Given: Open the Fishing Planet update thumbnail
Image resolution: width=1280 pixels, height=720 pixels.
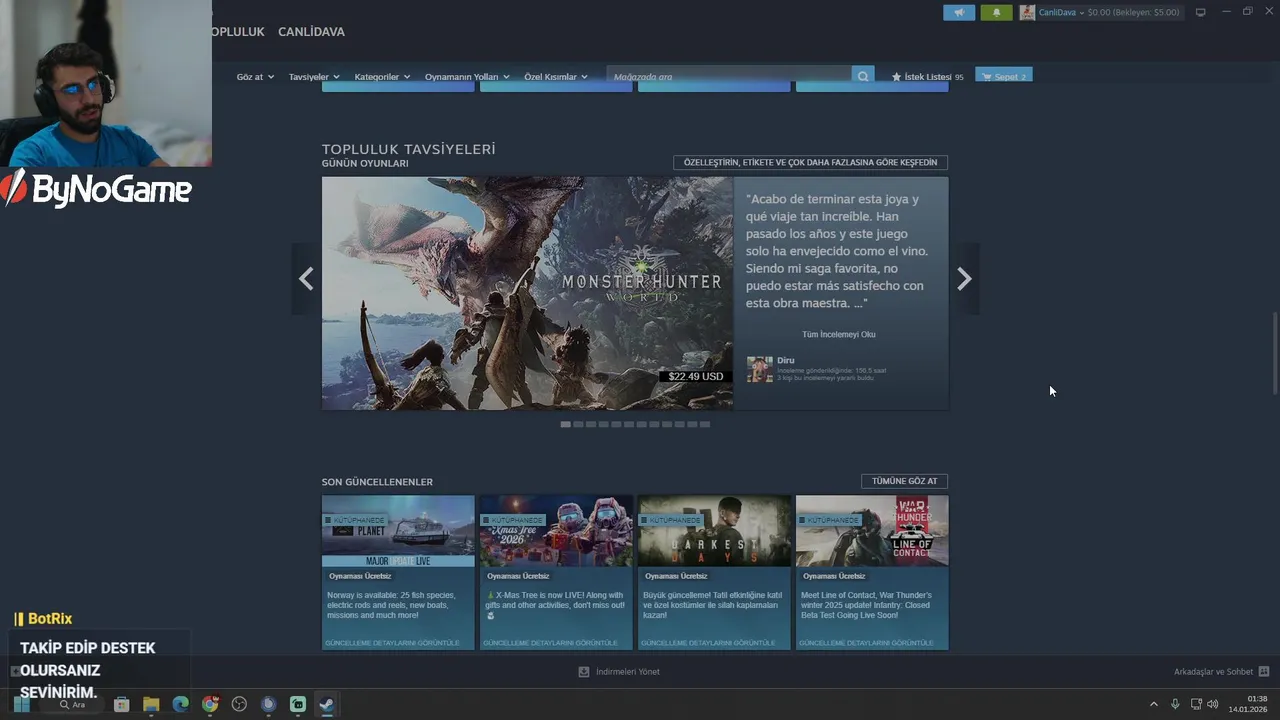Looking at the screenshot, I should click(398, 531).
